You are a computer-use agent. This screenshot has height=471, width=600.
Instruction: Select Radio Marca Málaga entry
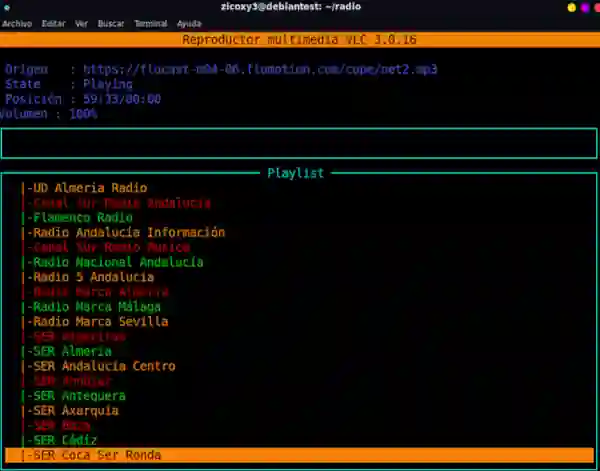[98, 307]
